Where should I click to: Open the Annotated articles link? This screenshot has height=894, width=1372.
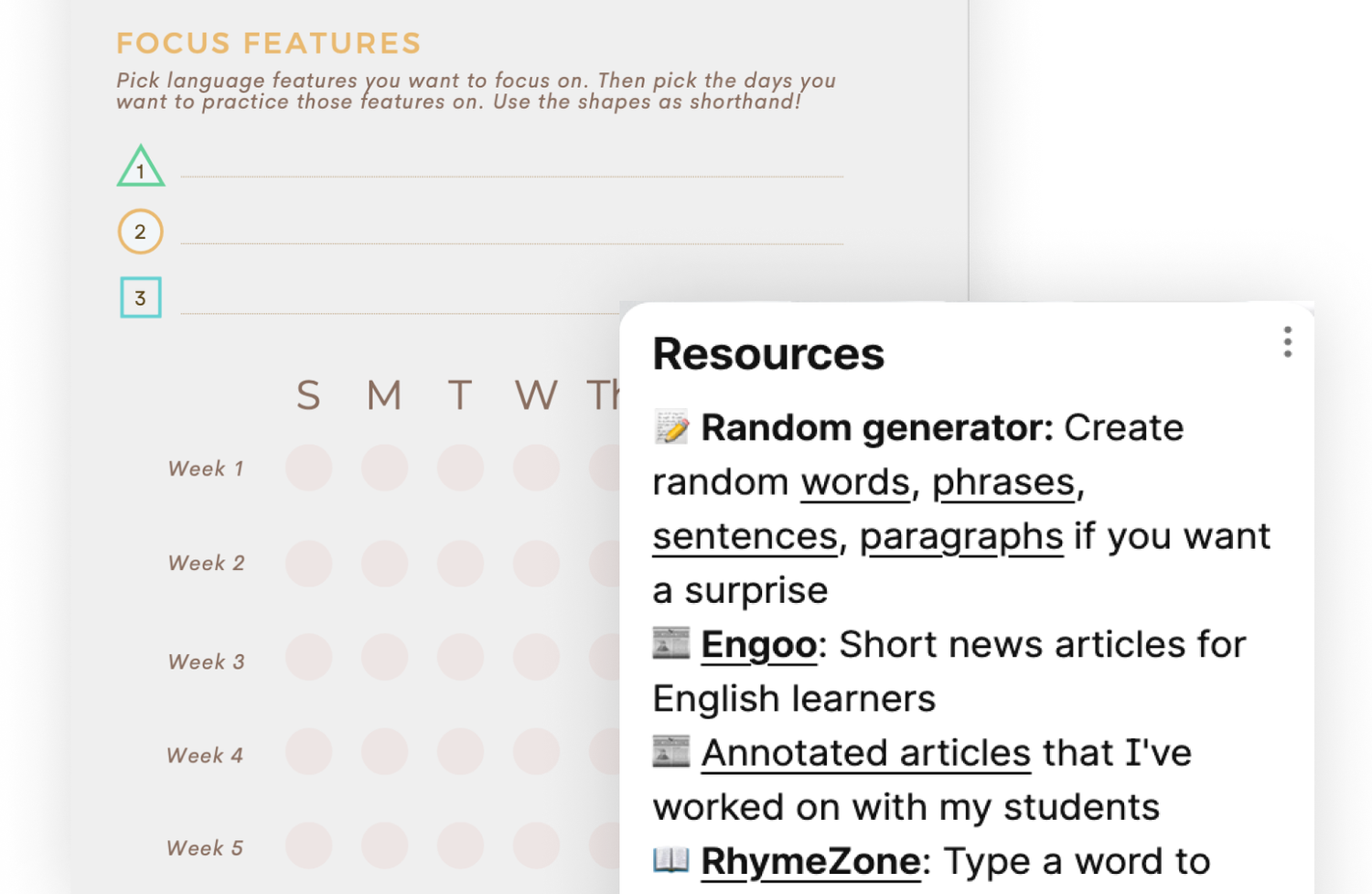click(x=865, y=752)
